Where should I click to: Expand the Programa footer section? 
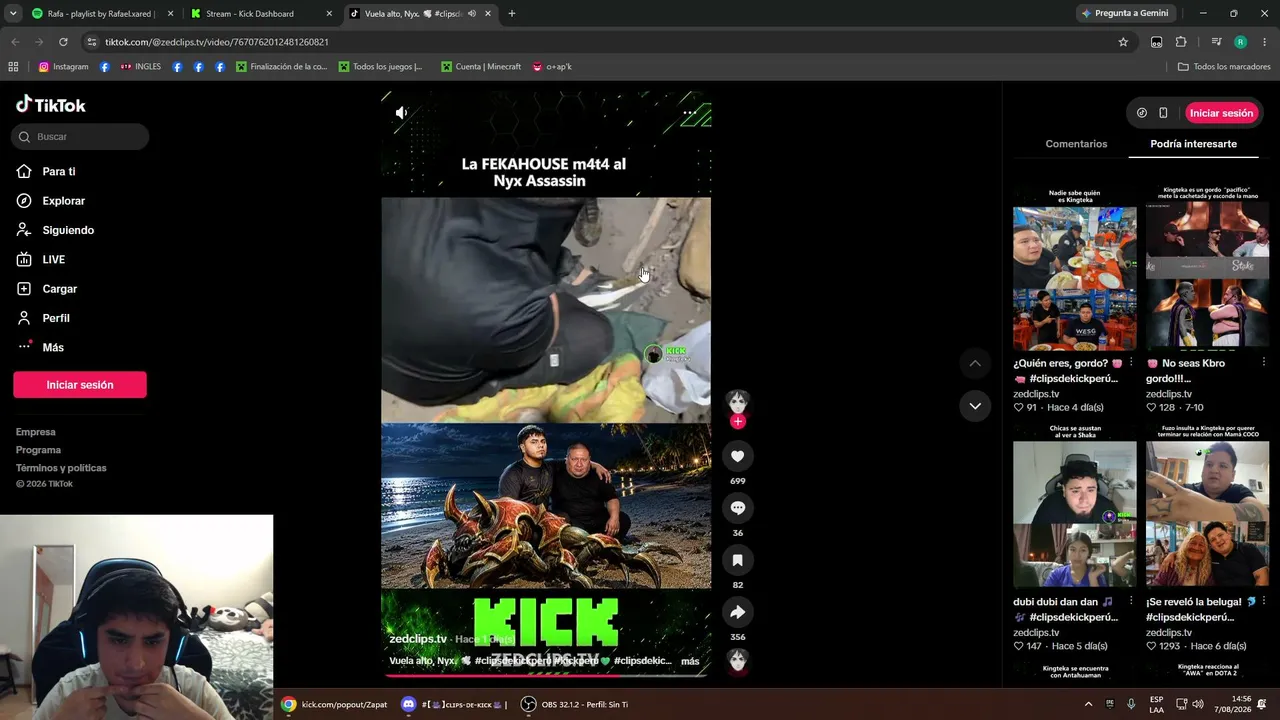point(38,450)
